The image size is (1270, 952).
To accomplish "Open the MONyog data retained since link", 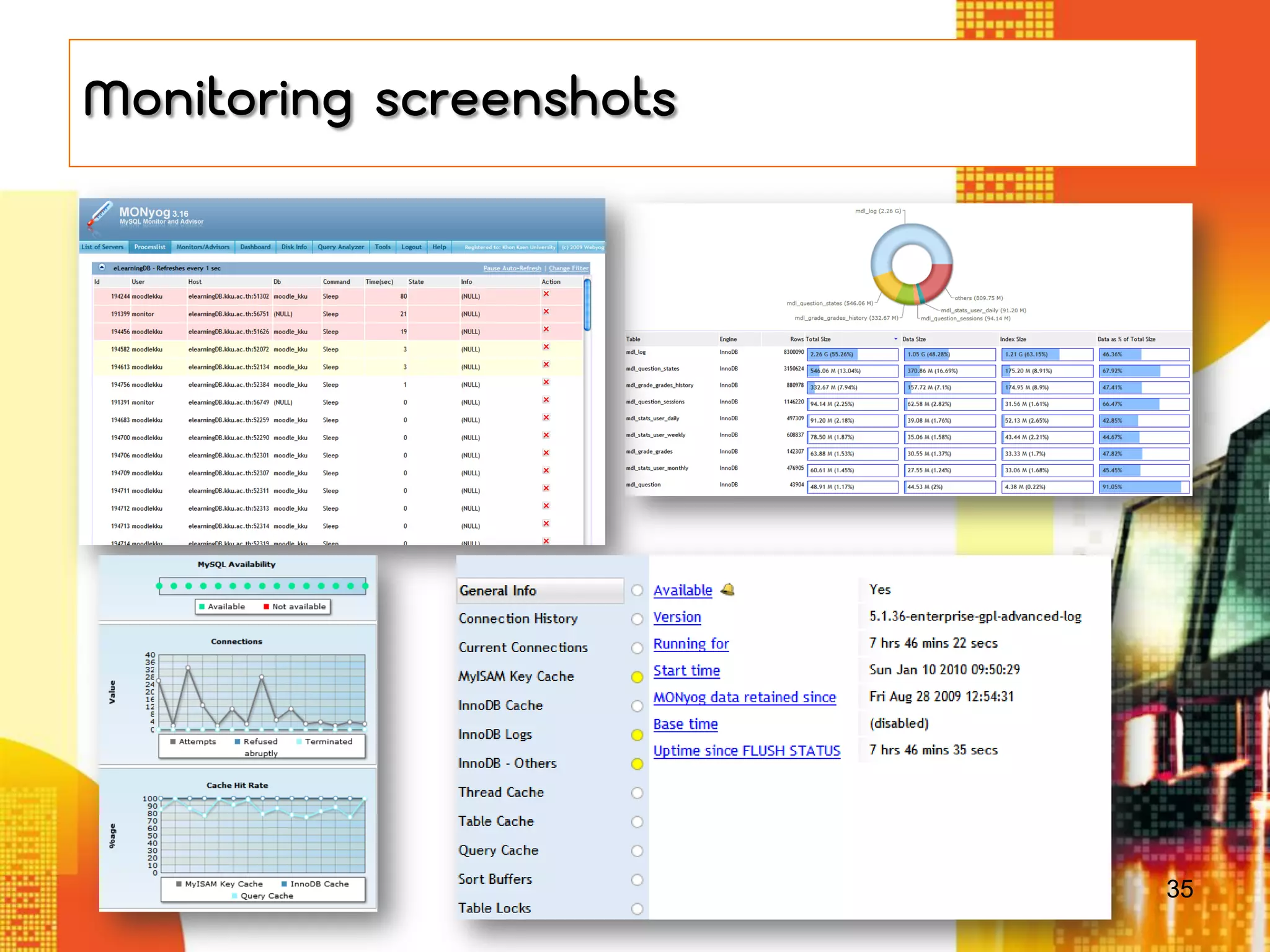I will pyautogui.click(x=745, y=698).
